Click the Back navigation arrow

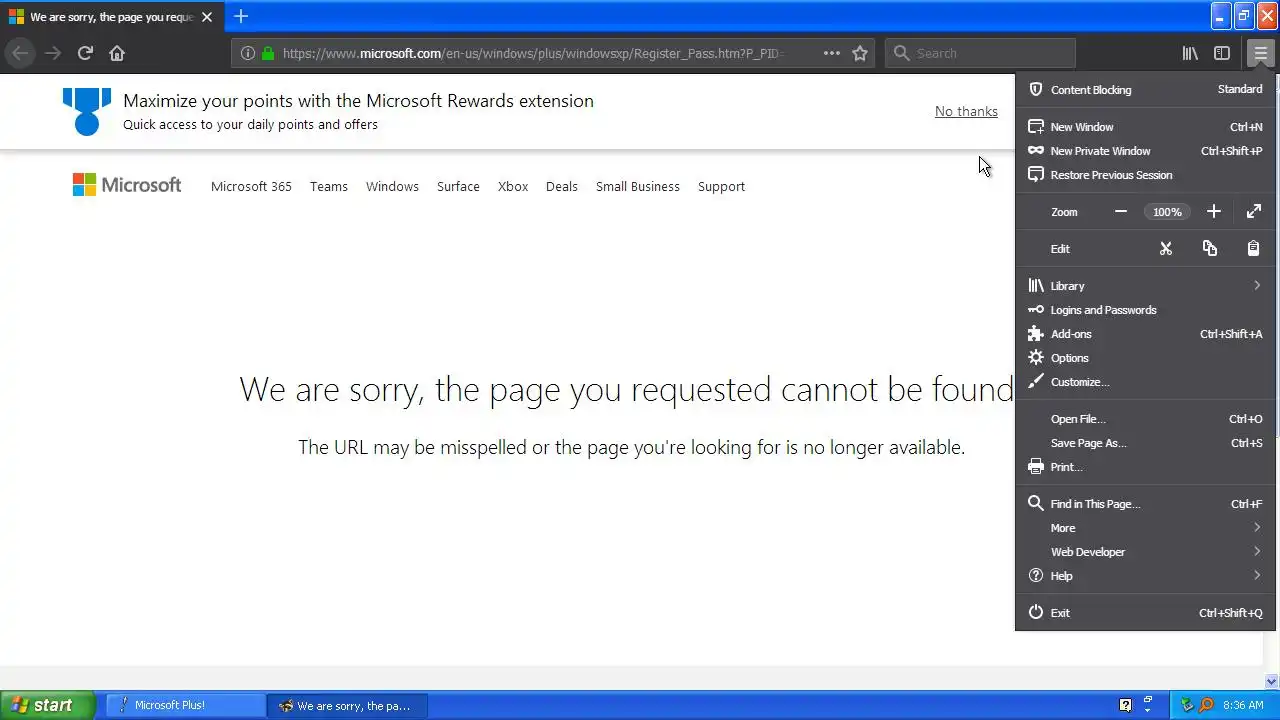tap(20, 53)
